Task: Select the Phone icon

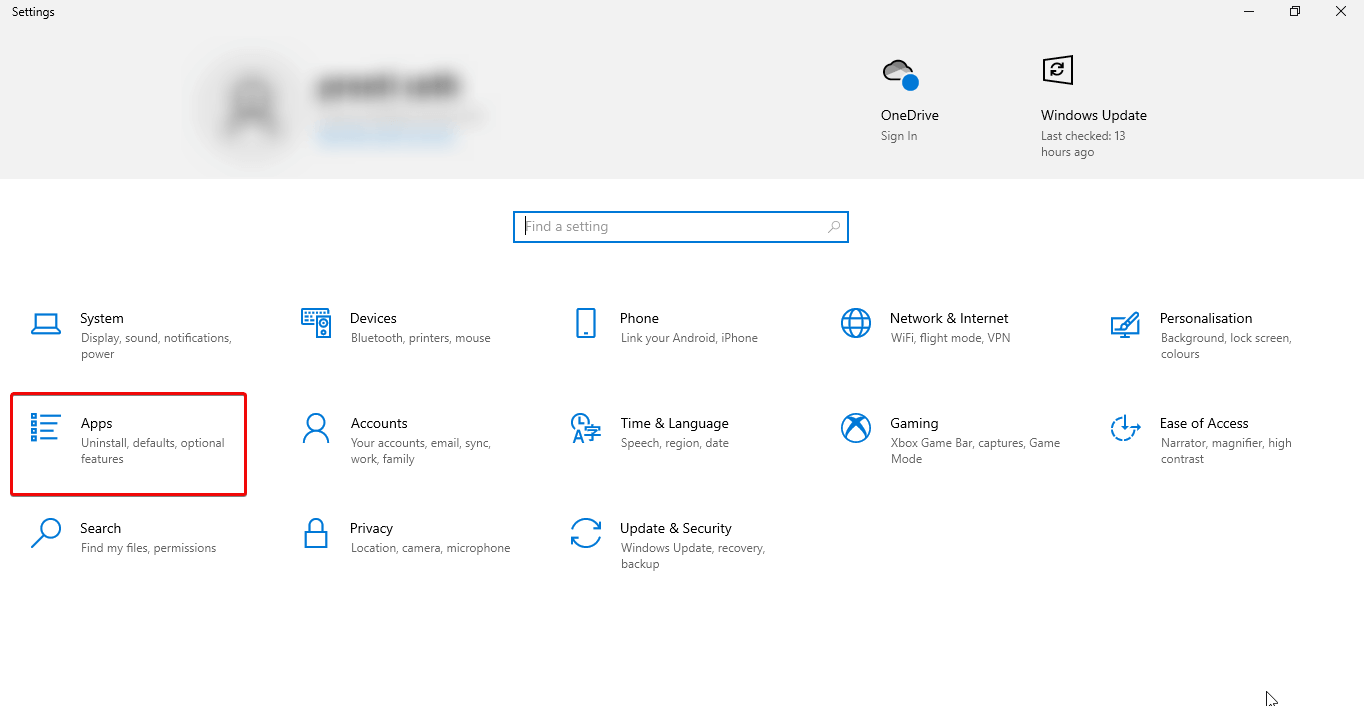Action: [x=586, y=323]
